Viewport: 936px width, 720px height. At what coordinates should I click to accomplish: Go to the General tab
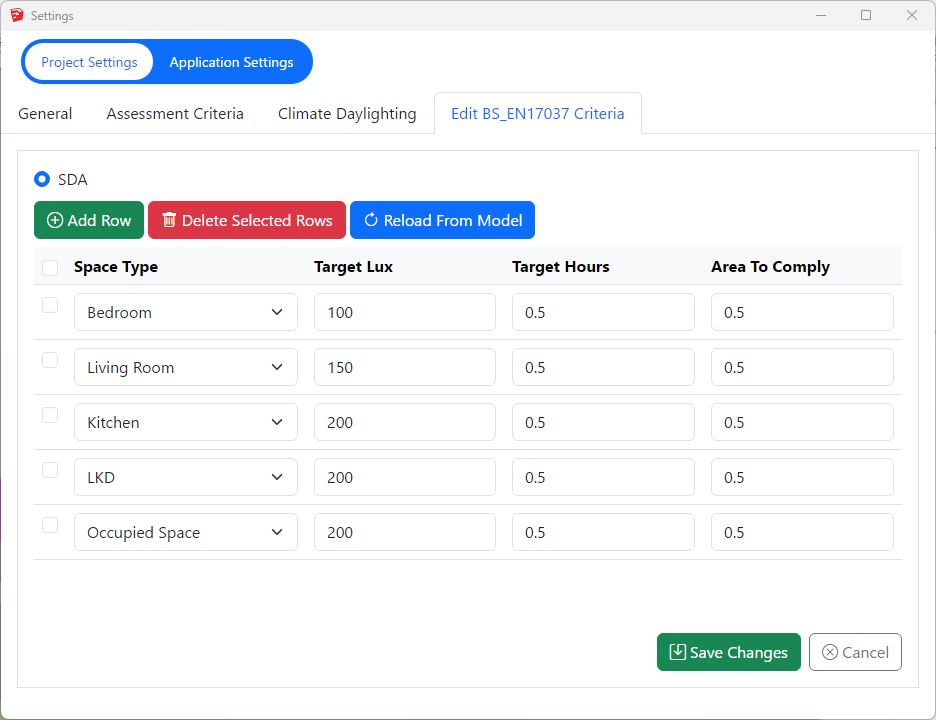[45, 114]
